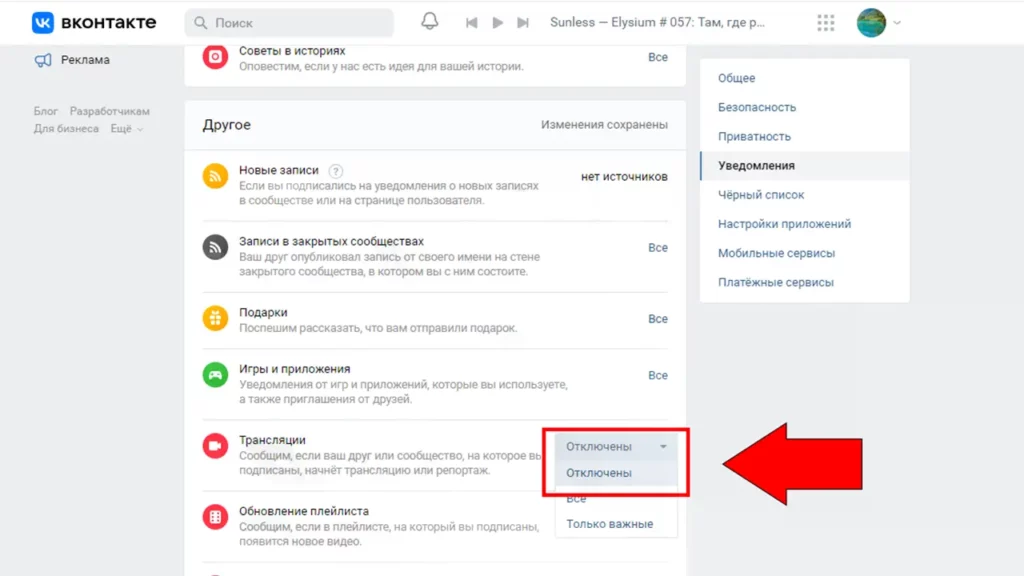Select Только важные in dropdown list
Image resolution: width=1024 pixels, height=576 pixels.
(609, 524)
